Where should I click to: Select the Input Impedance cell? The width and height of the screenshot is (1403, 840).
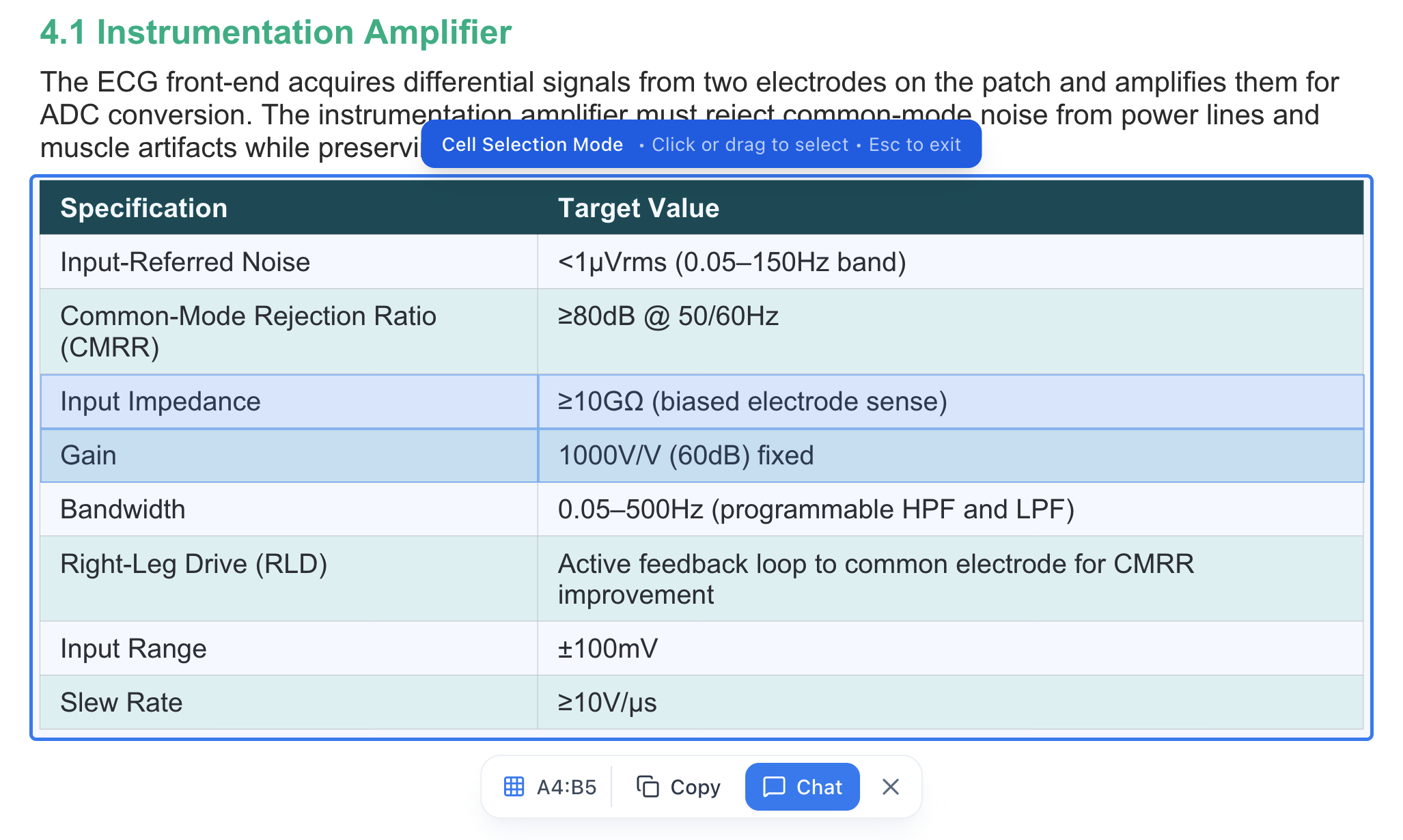pyautogui.click(x=205, y=402)
